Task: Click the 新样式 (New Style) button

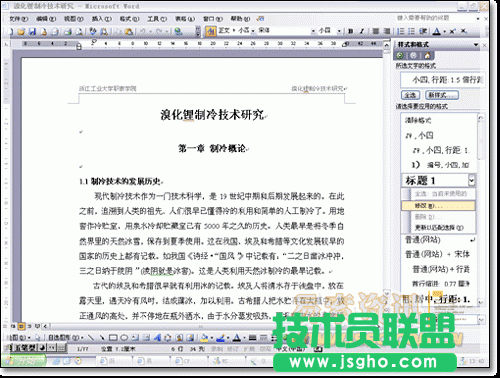Action: [x=442, y=95]
